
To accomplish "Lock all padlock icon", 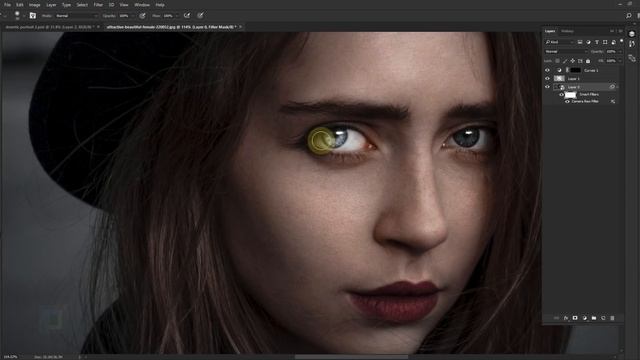I will pos(588,61).
